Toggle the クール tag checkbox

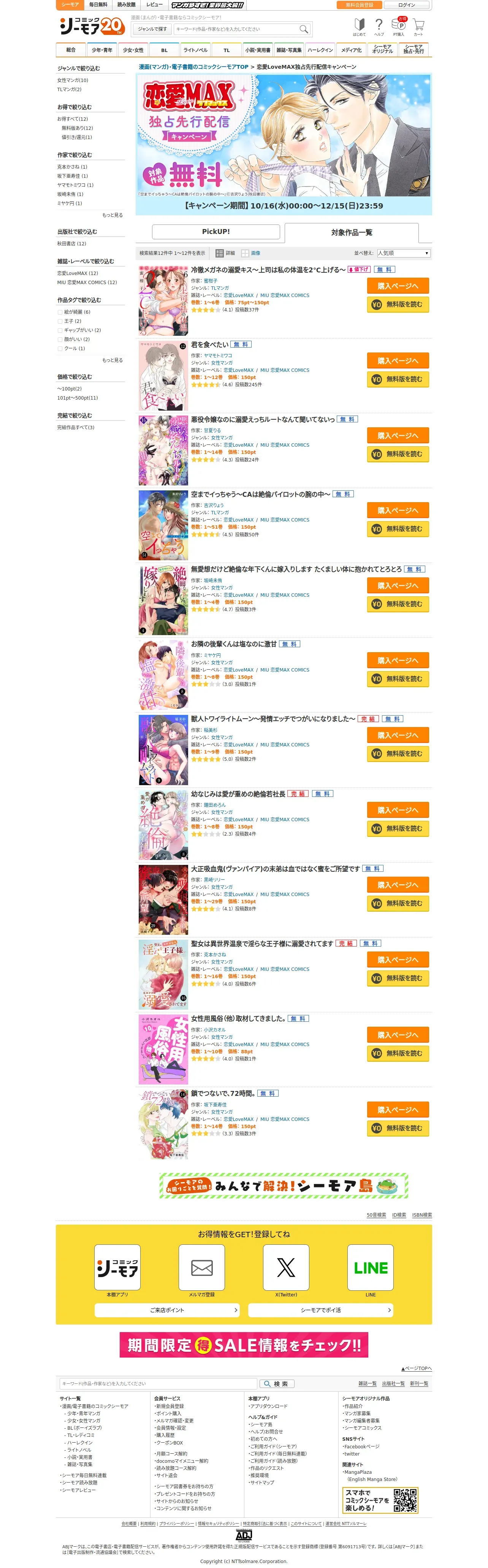coord(60,349)
